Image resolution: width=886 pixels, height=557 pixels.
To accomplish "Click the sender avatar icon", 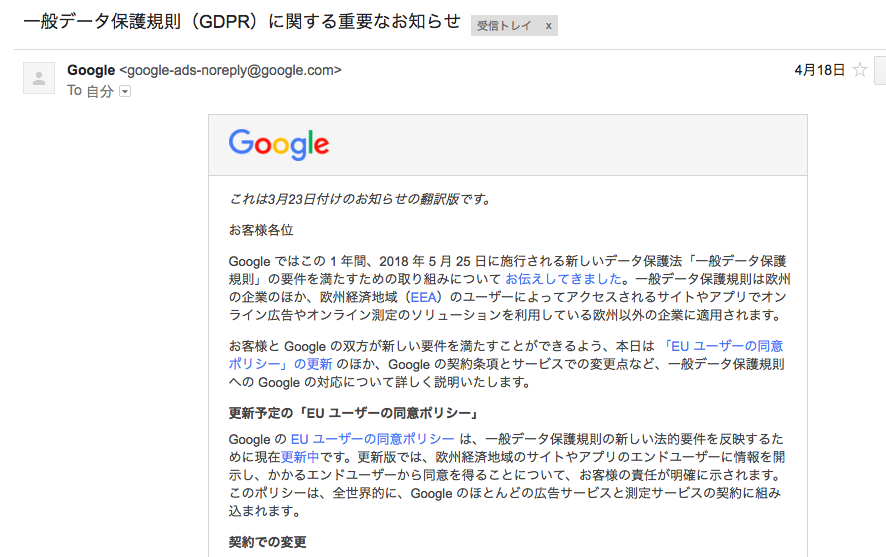I will pyautogui.click(x=39, y=78).
